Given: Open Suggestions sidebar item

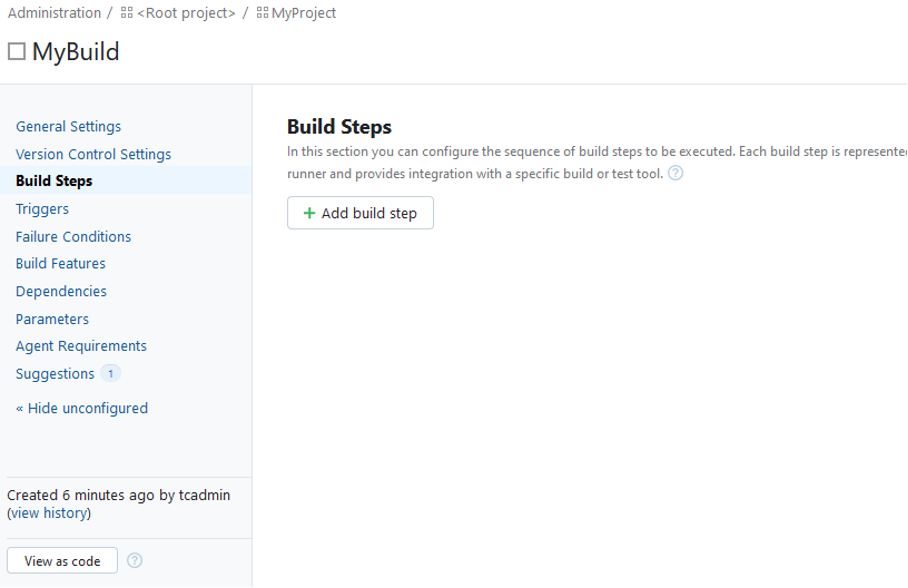Looking at the screenshot, I should [x=55, y=374].
